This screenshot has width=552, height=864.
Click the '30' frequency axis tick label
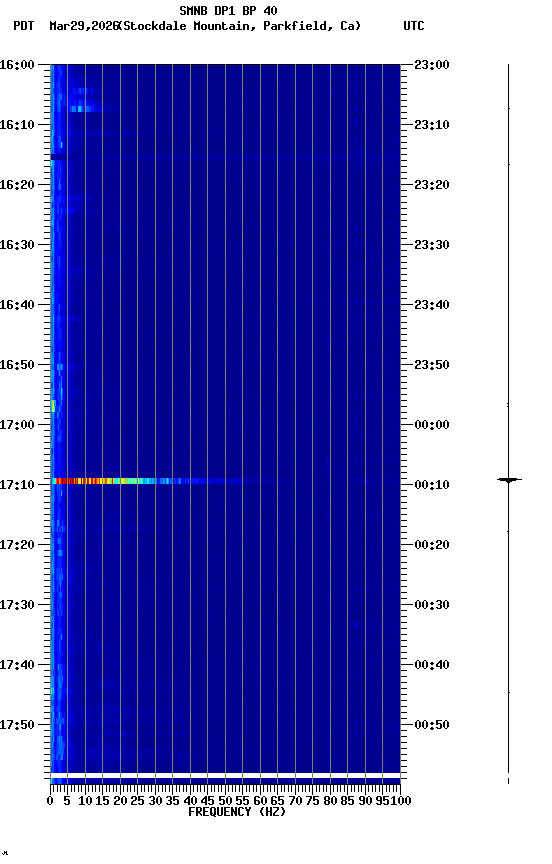coord(155,801)
